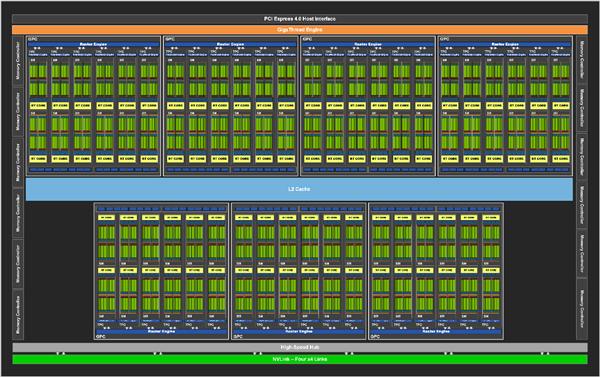Select the bottommost Memory Controller on the right edge
Viewport: 600px width, 377px height.
tap(582, 309)
